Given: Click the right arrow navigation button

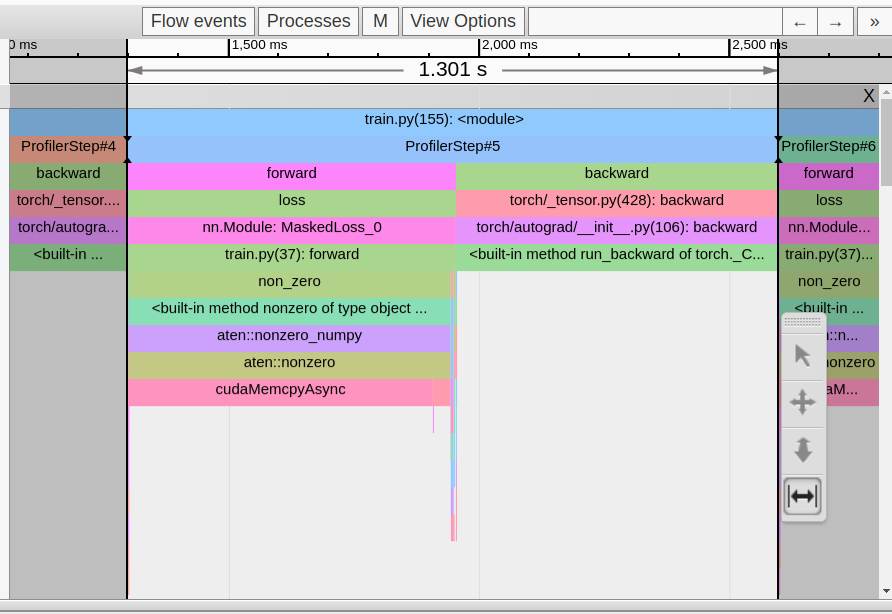Looking at the screenshot, I should click(x=836, y=22).
